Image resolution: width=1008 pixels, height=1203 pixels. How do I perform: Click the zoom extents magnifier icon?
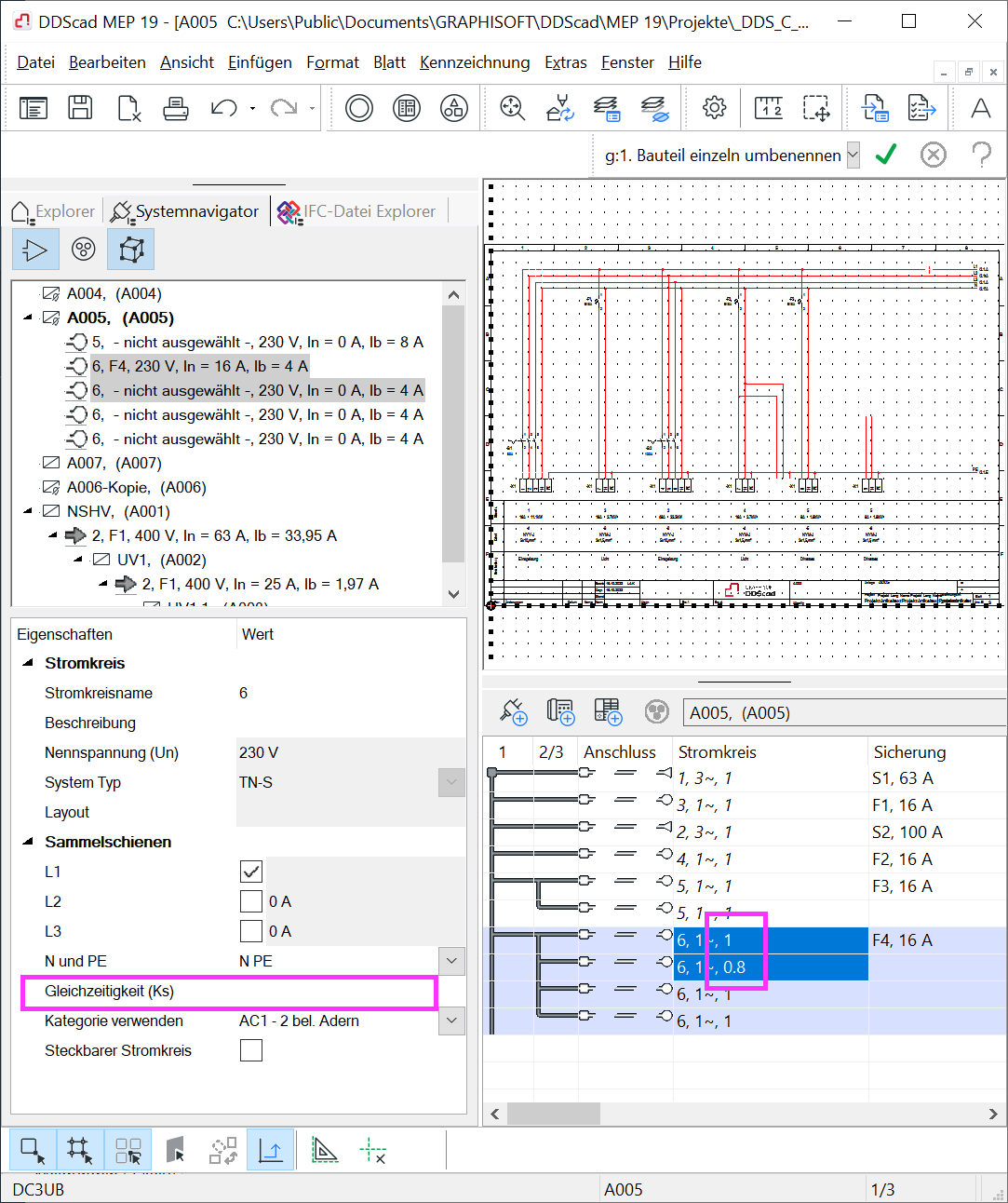pyautogui.click(x=512, y=108)
